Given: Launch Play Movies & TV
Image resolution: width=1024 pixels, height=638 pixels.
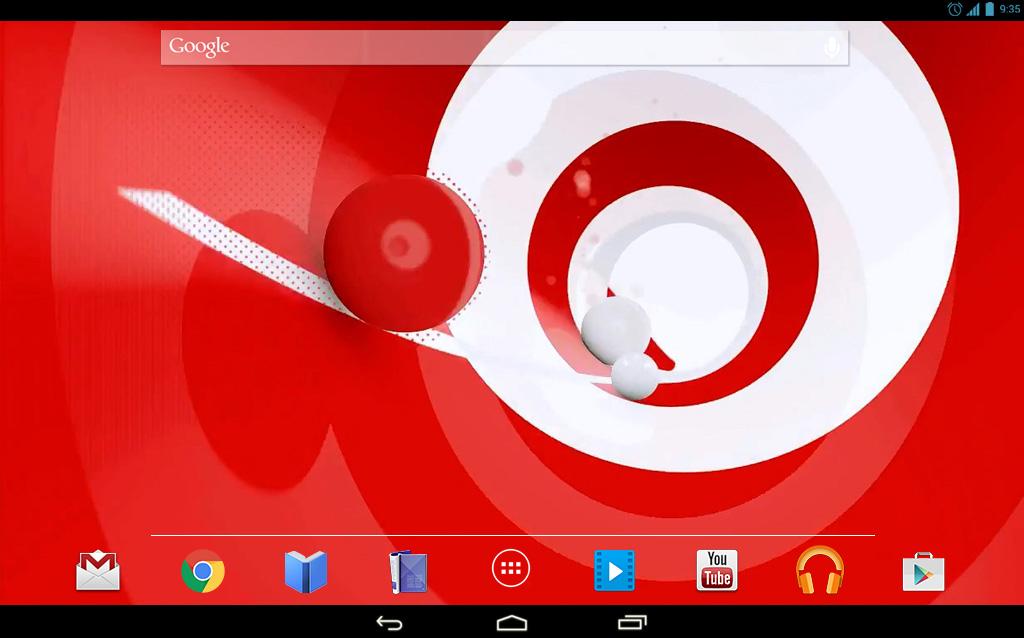Looking at the screenshot, I should pos(614,571).
